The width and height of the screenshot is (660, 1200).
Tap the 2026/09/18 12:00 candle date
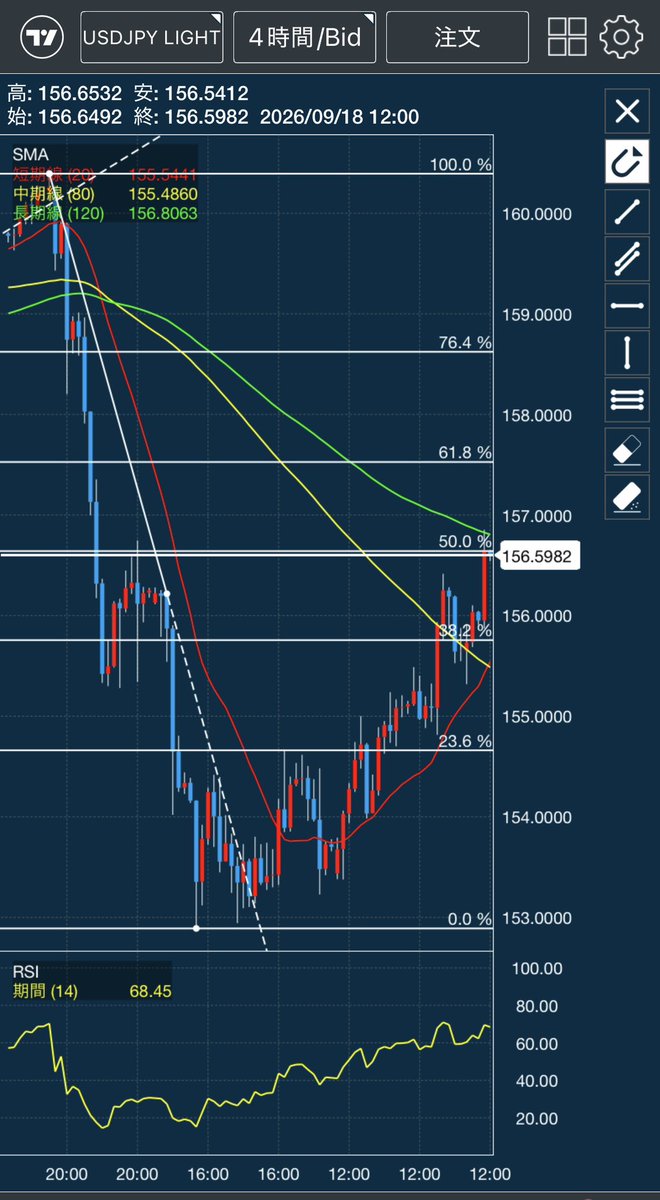pos(339,117)
